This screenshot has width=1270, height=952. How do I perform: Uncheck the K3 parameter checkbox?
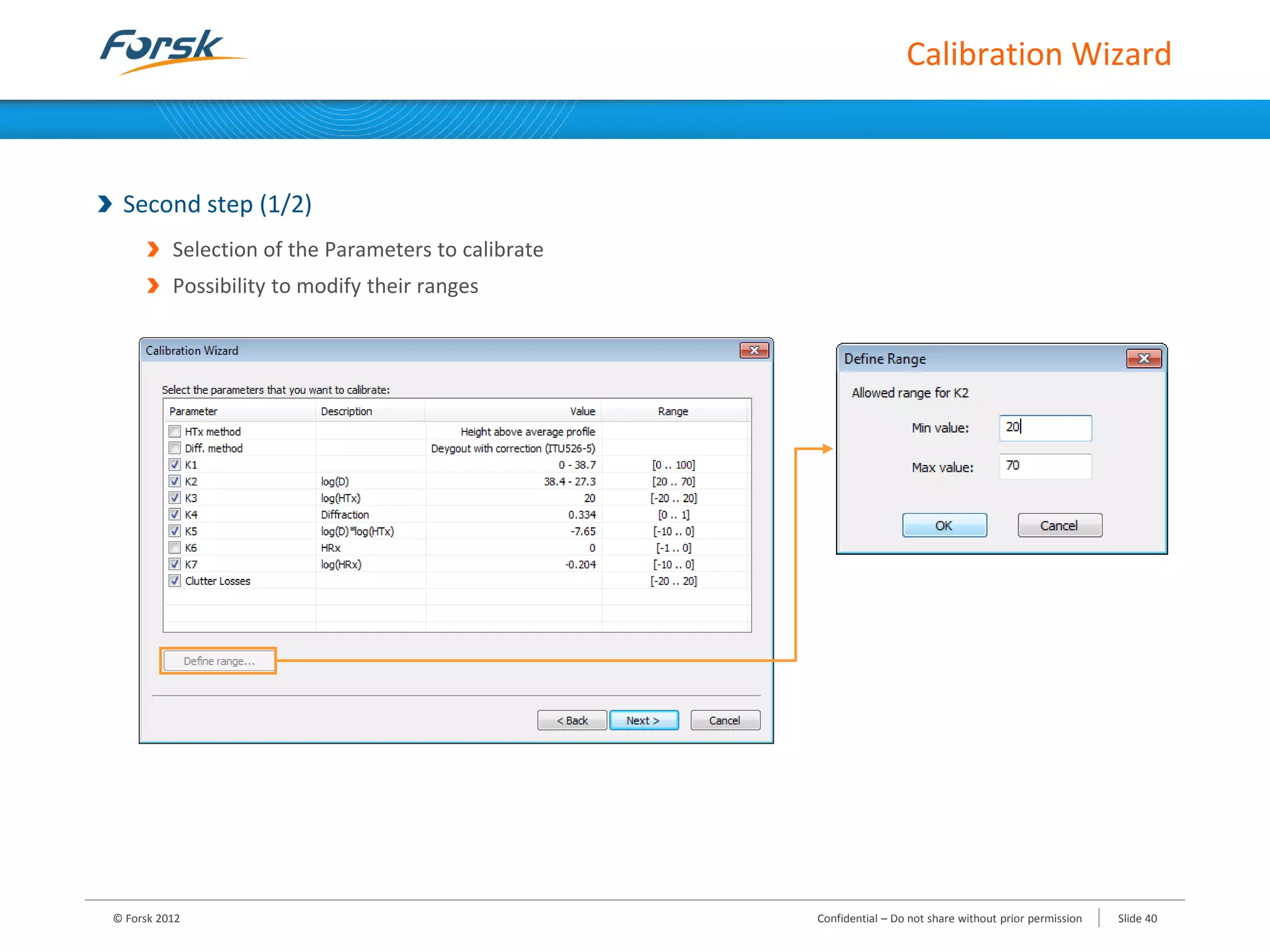tap(175, 498)
